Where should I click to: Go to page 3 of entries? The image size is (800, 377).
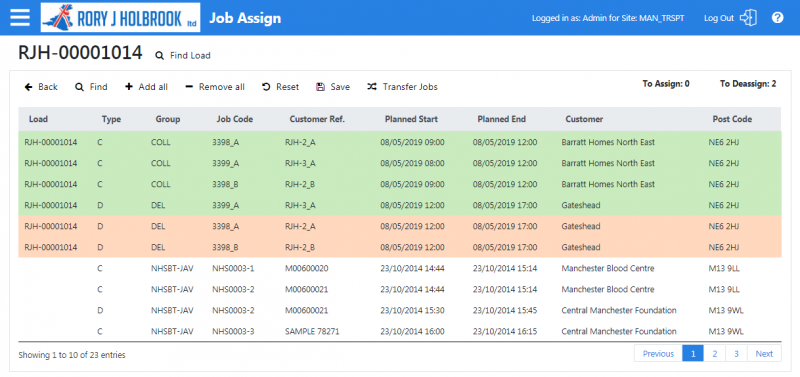pyautogui.click(x=737, y=354)
